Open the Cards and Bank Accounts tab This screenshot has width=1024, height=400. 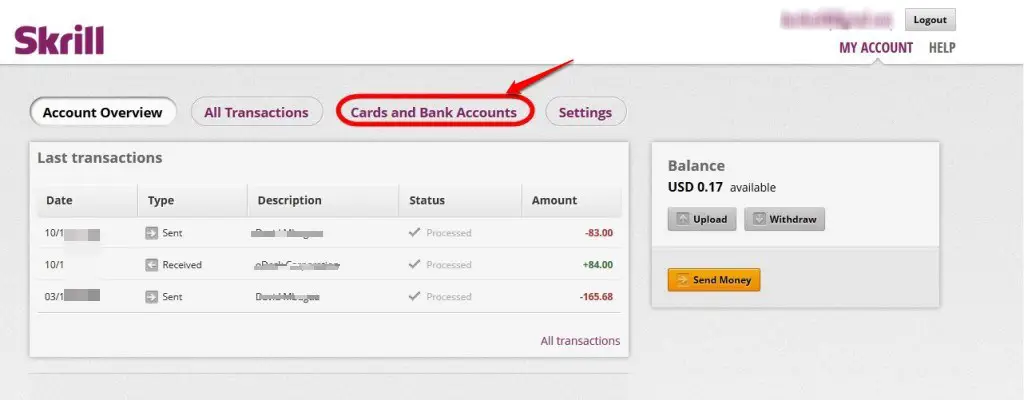[434, 112]
